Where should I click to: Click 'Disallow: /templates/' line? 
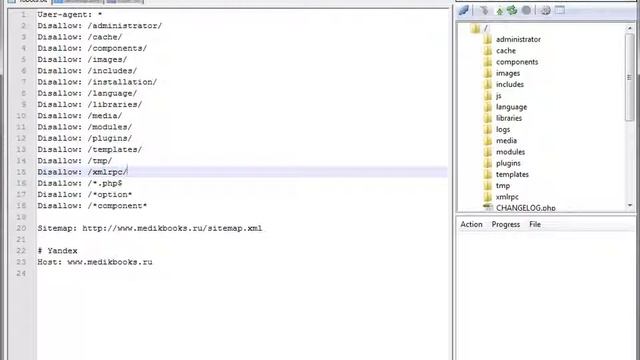90,149
